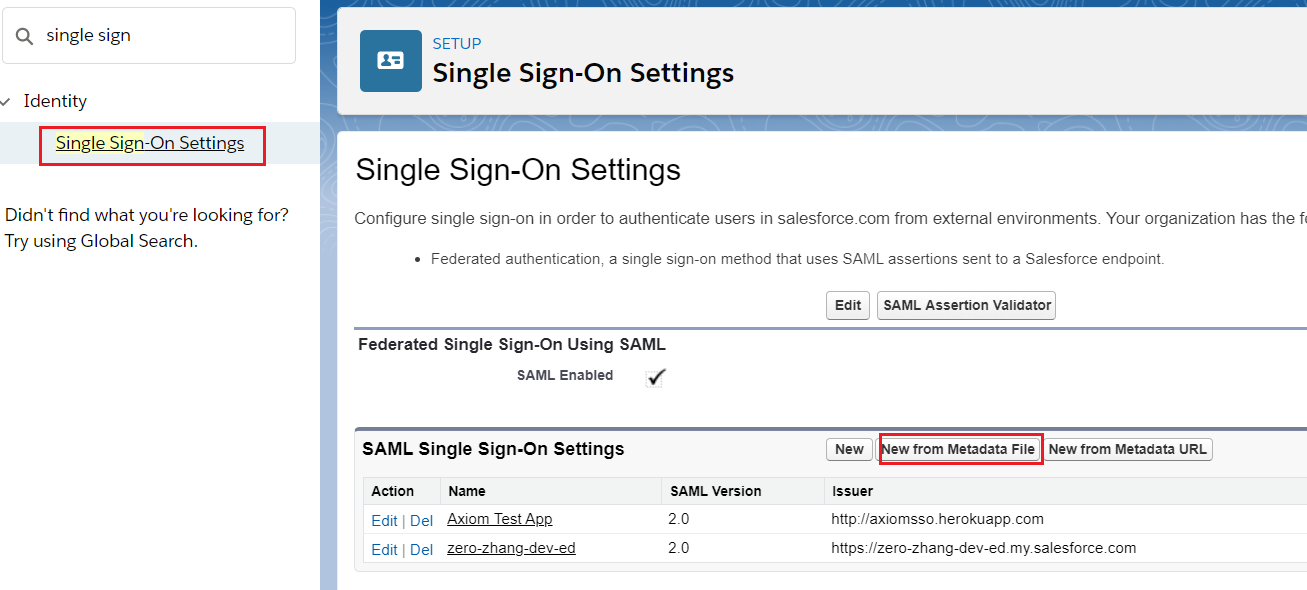Open Single Sign-On Settings in sidebar
This screenshot has height=590, width=1307.
[150, 143]
